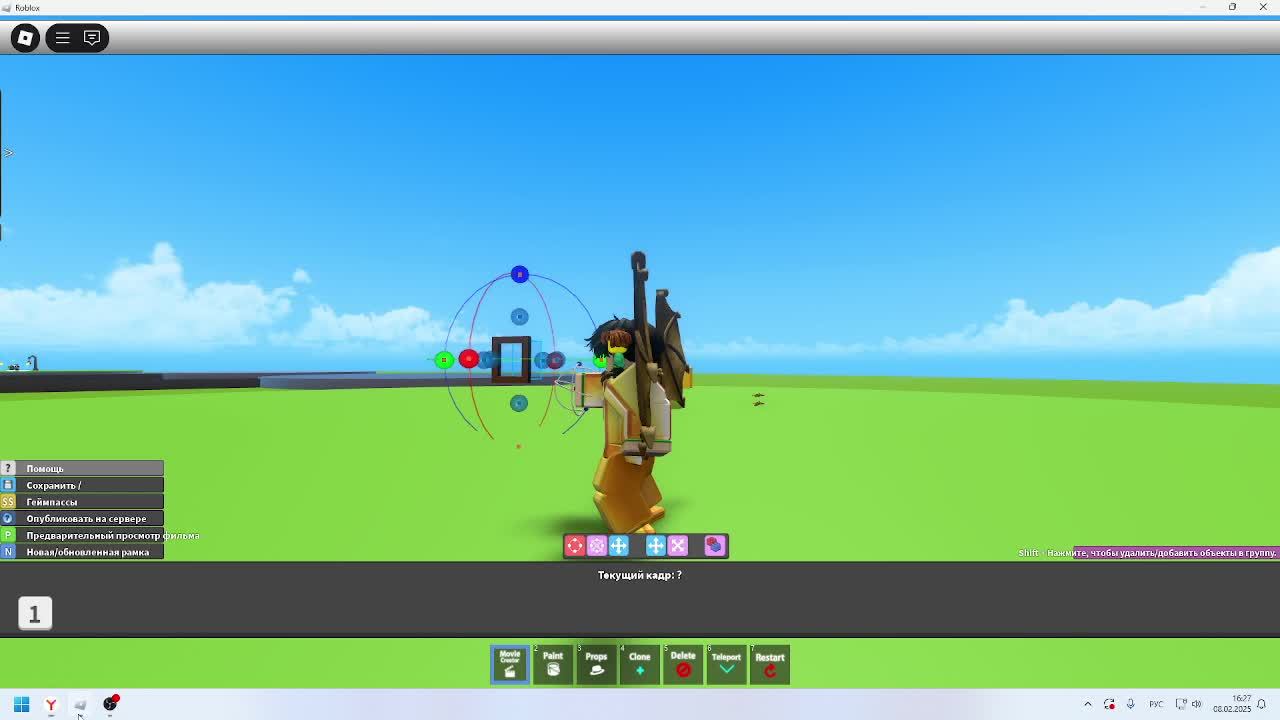Open the network and volume tray icons
Viewport: 1280px width, 720px height.
coord(1188,704)
